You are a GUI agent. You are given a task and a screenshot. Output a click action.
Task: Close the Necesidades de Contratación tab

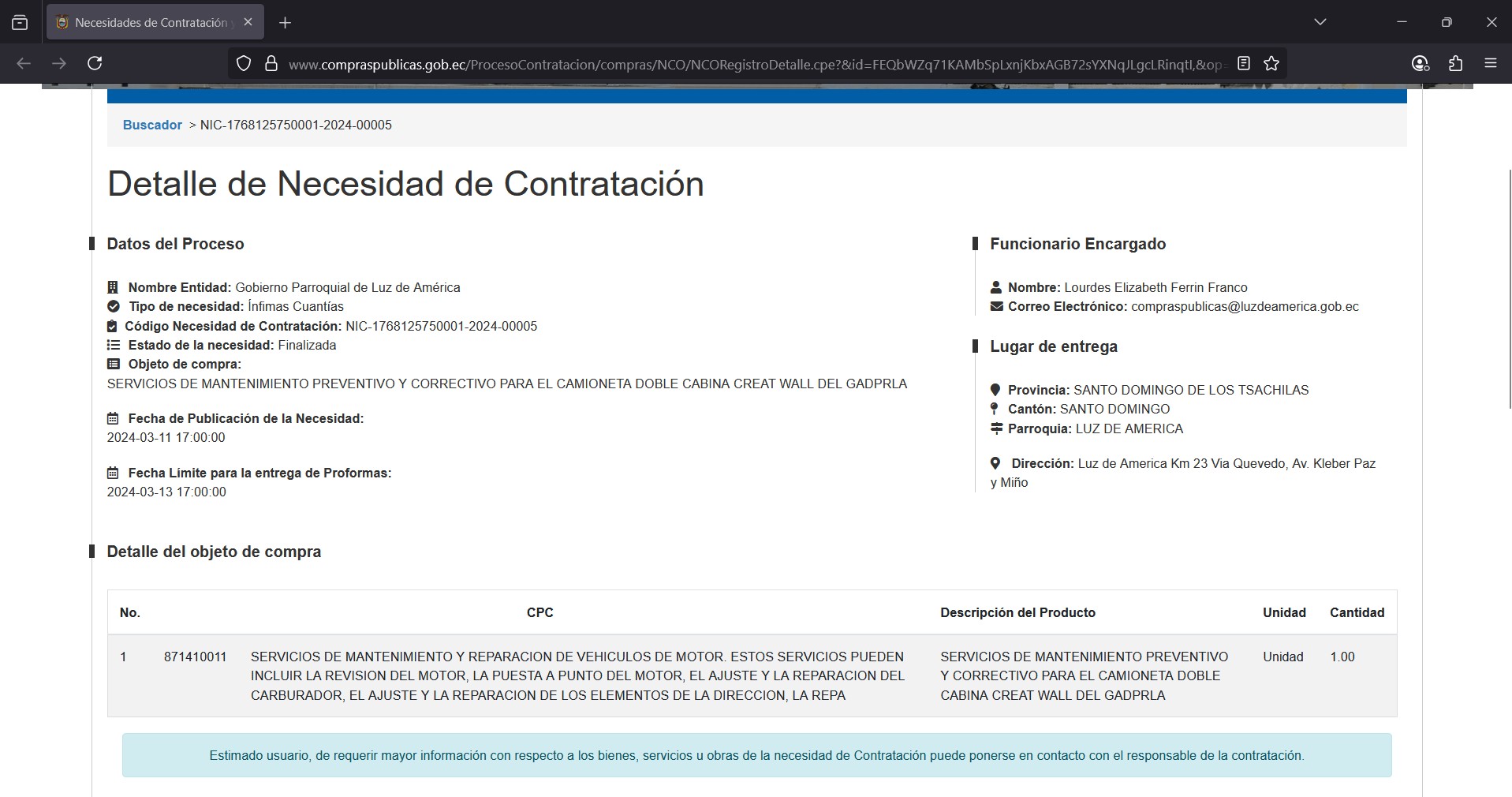point(248,22)
